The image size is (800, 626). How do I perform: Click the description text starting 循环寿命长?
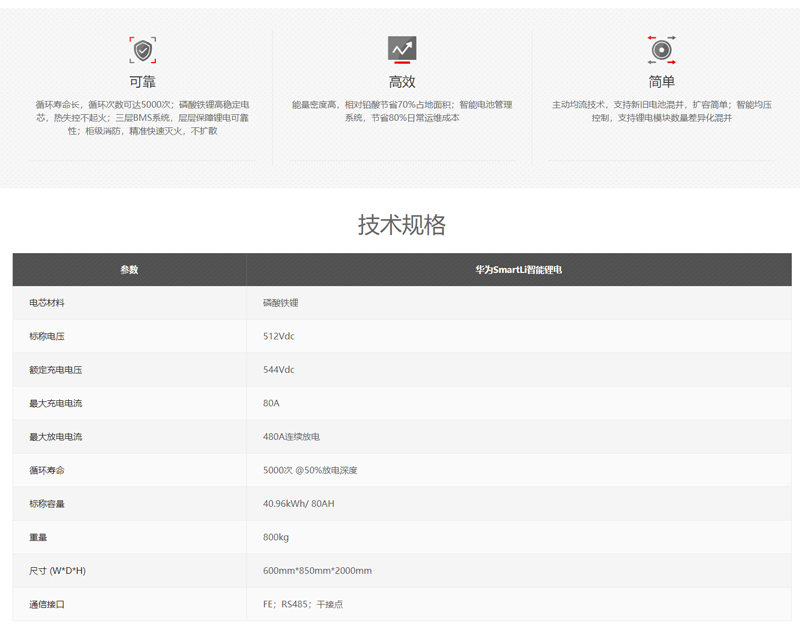142,118
